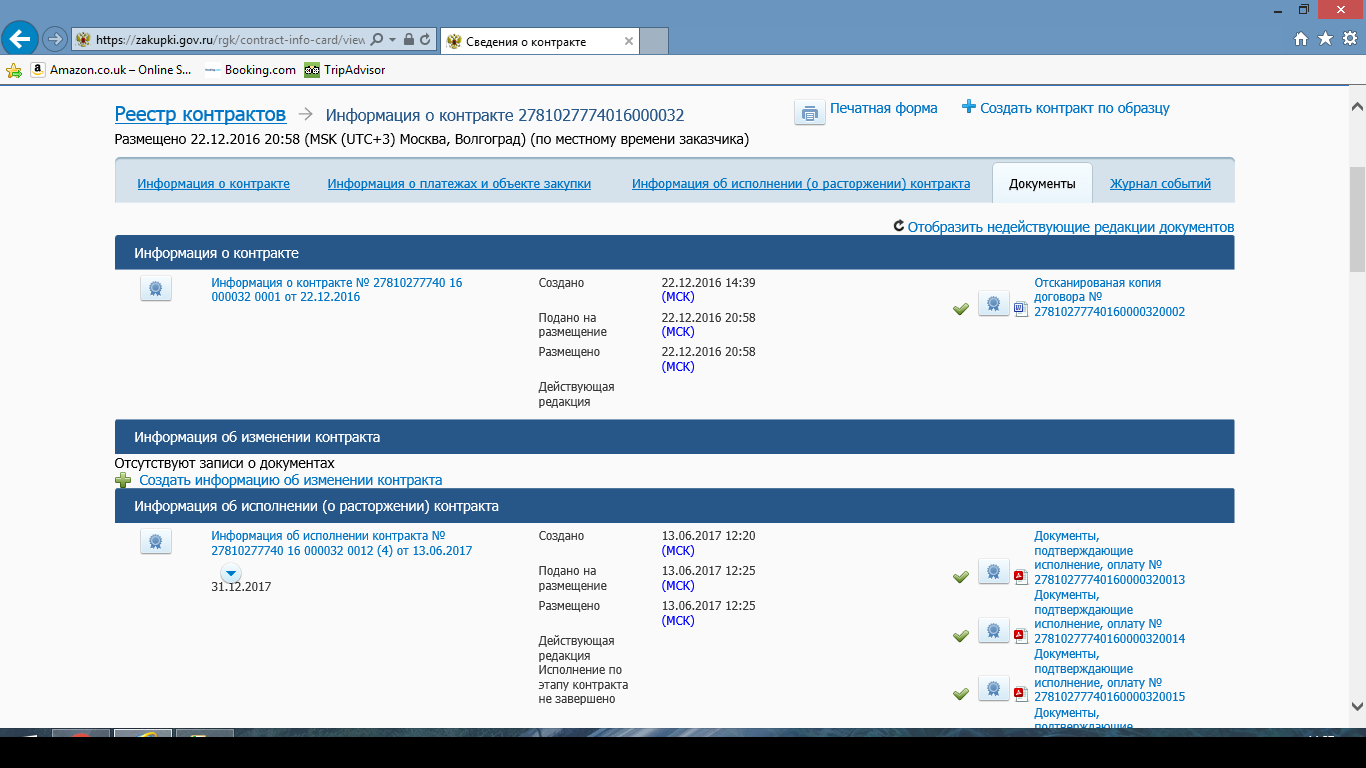This screenshot has width=1366, height=768.
Task: Click the green plus icon to add contract change
Action: click(x=123, y=480)
